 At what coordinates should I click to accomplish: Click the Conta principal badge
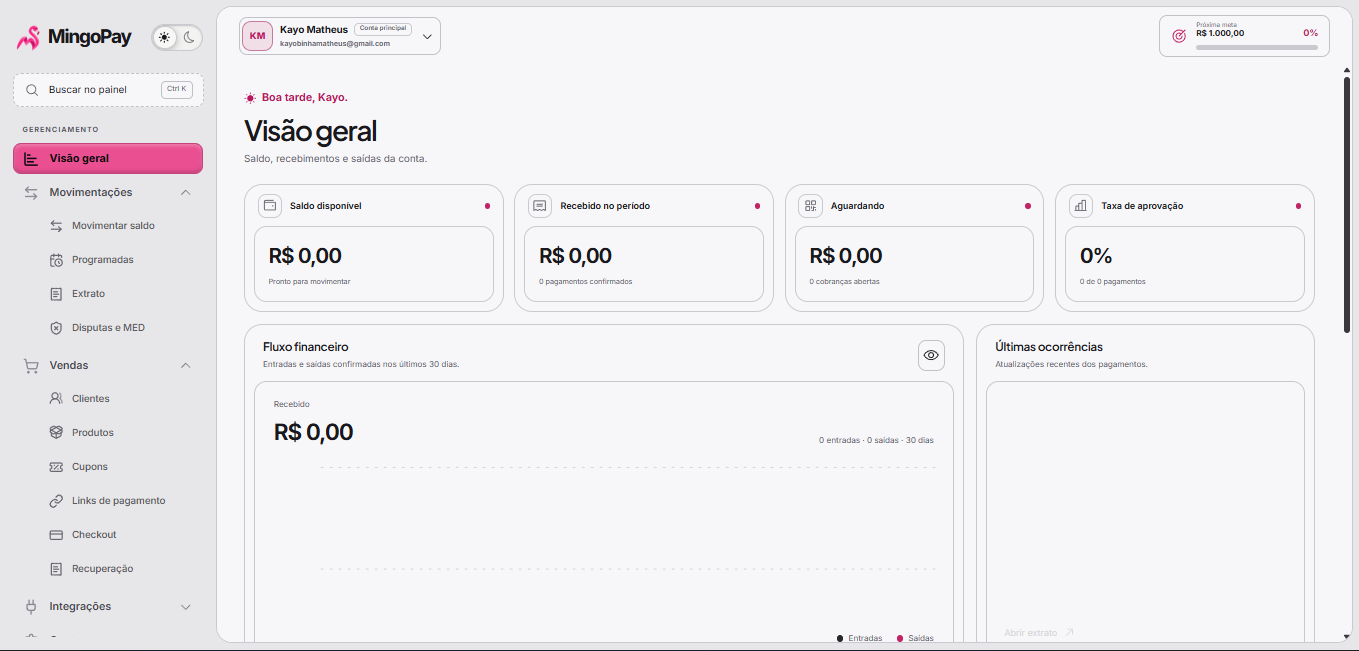coord(383,29)
